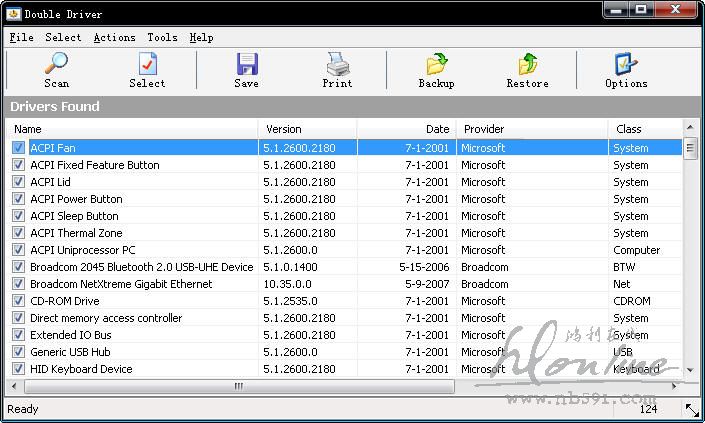
Task: Toggle the Generic USB Hub checkbox
Action: pyautogui.click(x=18, y=352)
